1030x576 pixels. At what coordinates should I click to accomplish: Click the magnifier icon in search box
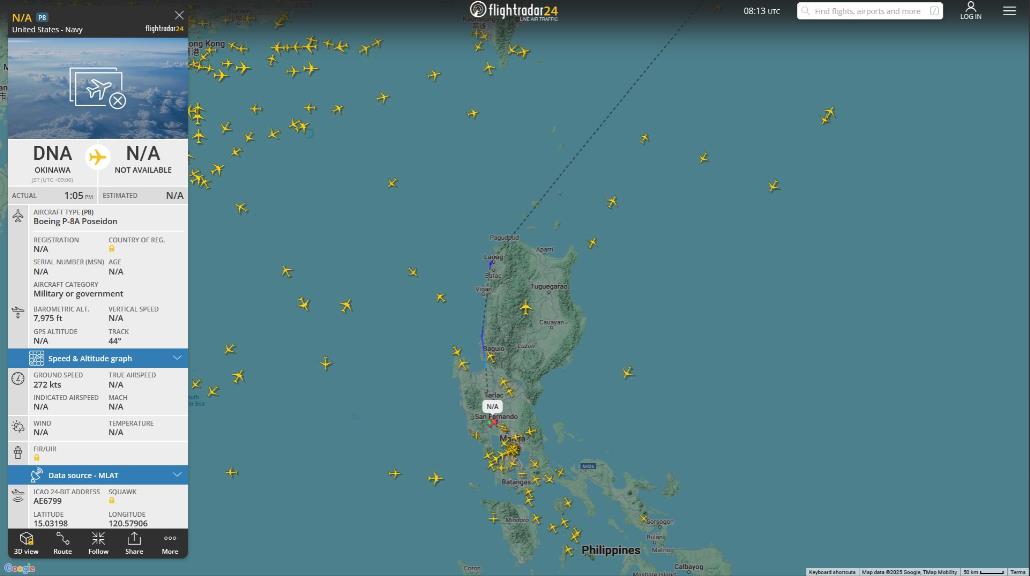805,11
